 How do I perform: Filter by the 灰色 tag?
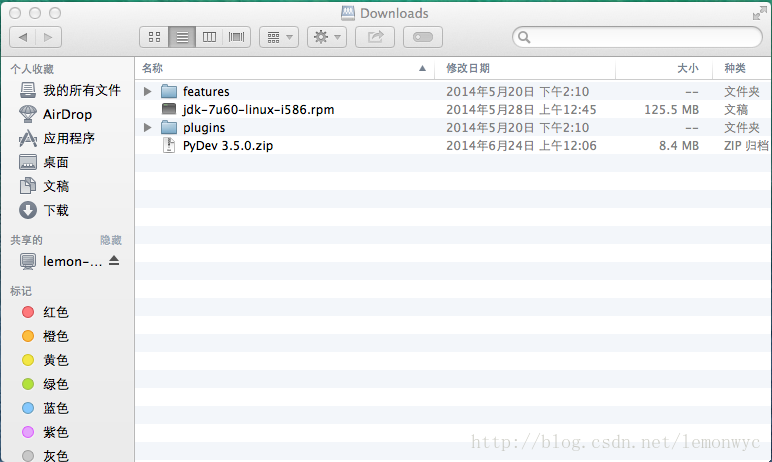point(45,456)
